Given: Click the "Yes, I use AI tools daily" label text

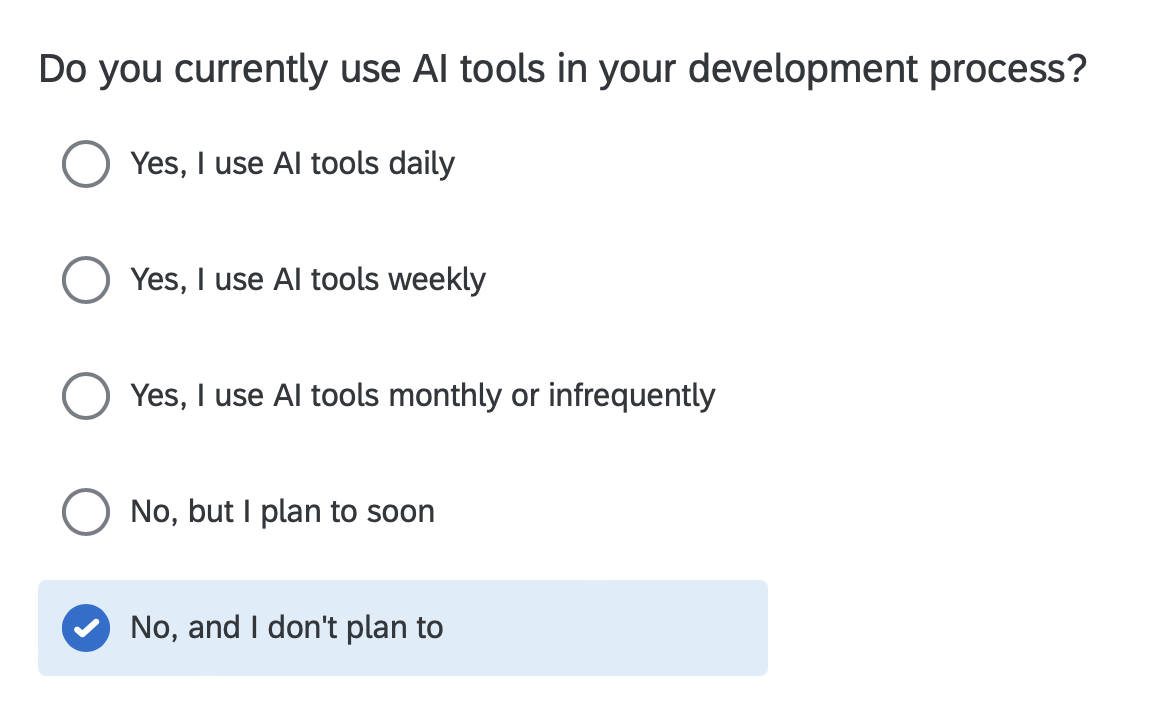Looking at the screenshot, I should tap(293, 164).
